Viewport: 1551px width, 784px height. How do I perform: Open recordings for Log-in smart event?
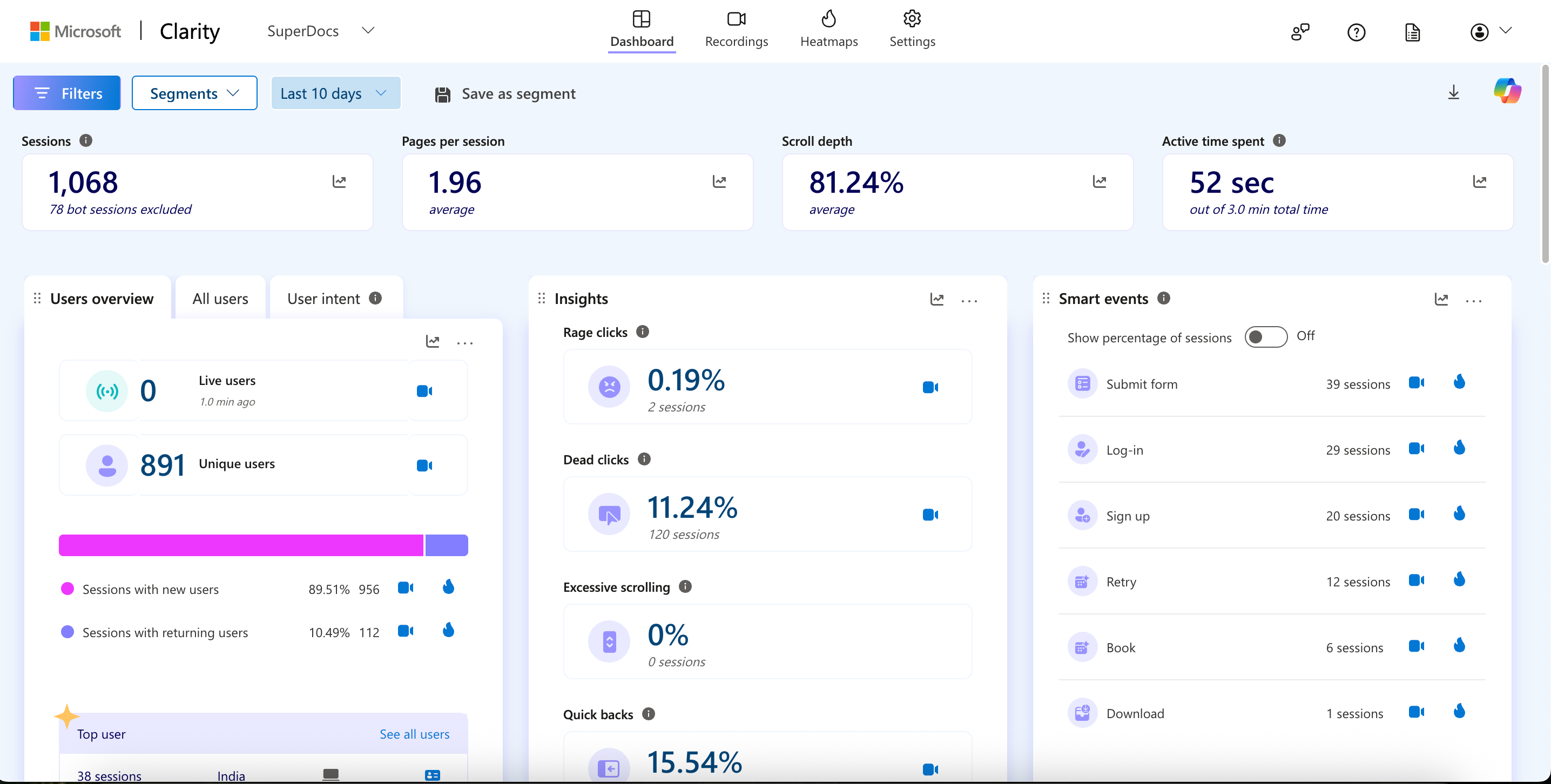[1416, 448]
